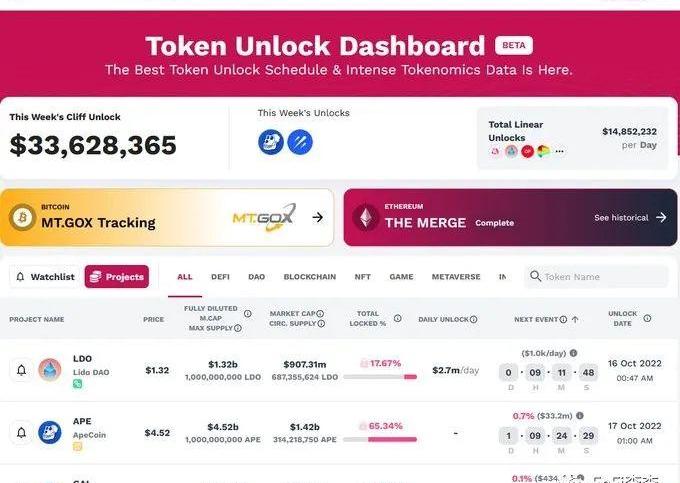
Task: Expand the more-tokens ellipsis in Total Linear Unlocks
Action: (560, 151)
